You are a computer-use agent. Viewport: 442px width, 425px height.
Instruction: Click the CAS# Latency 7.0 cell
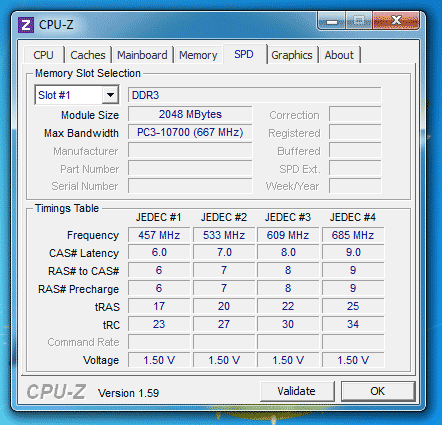(224, 252)
